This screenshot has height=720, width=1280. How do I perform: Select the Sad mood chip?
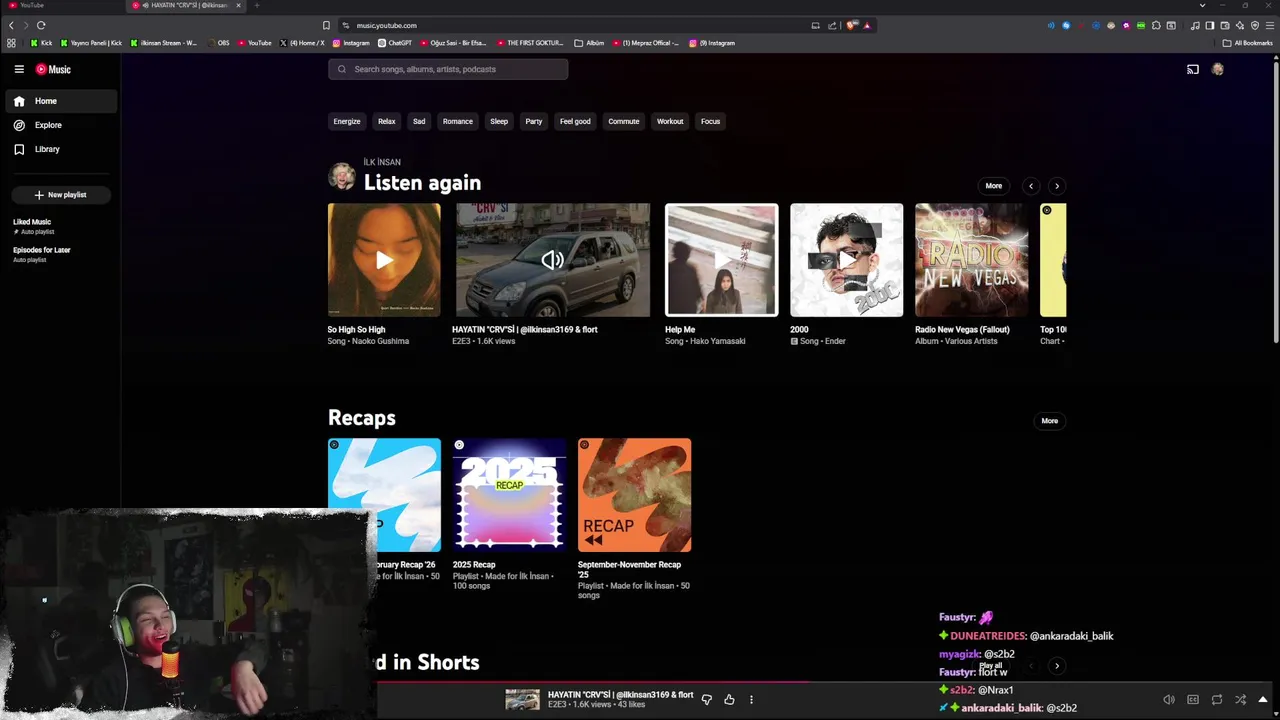419,121
